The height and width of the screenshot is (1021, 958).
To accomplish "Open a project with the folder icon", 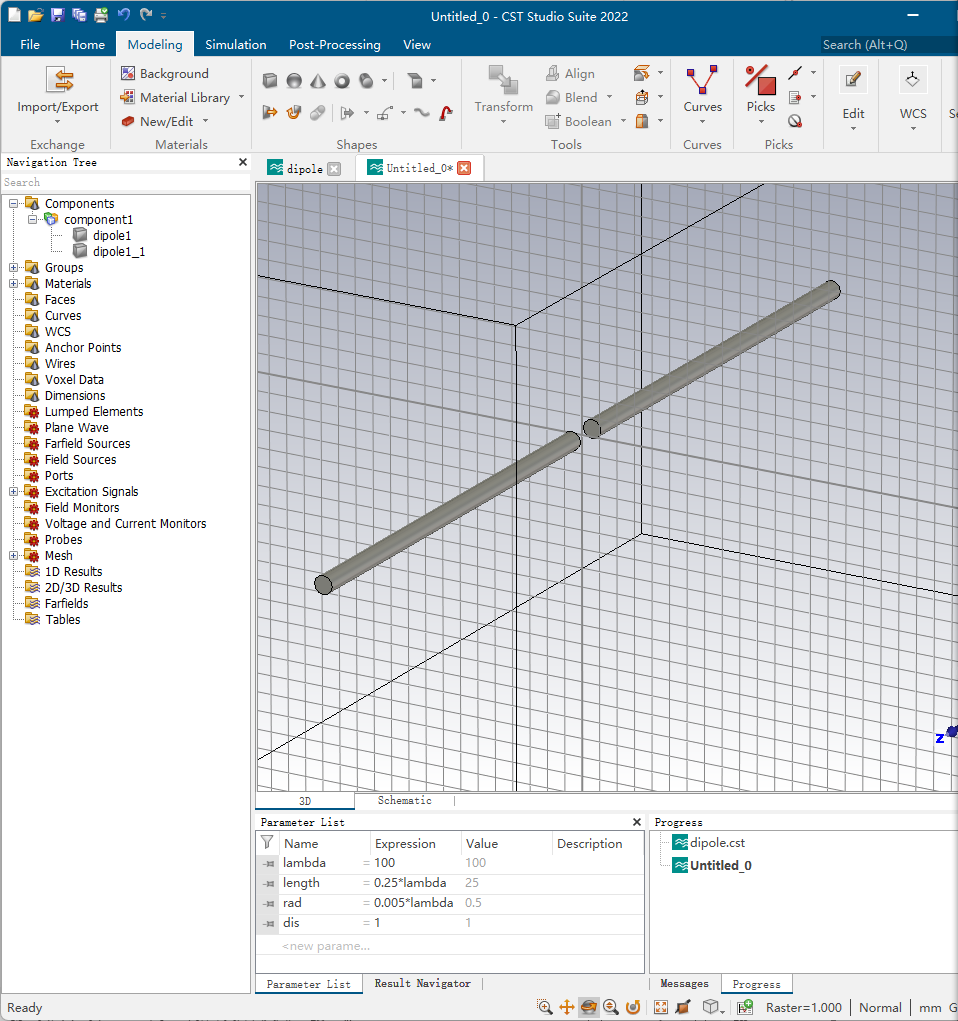I will coord(36,15).
